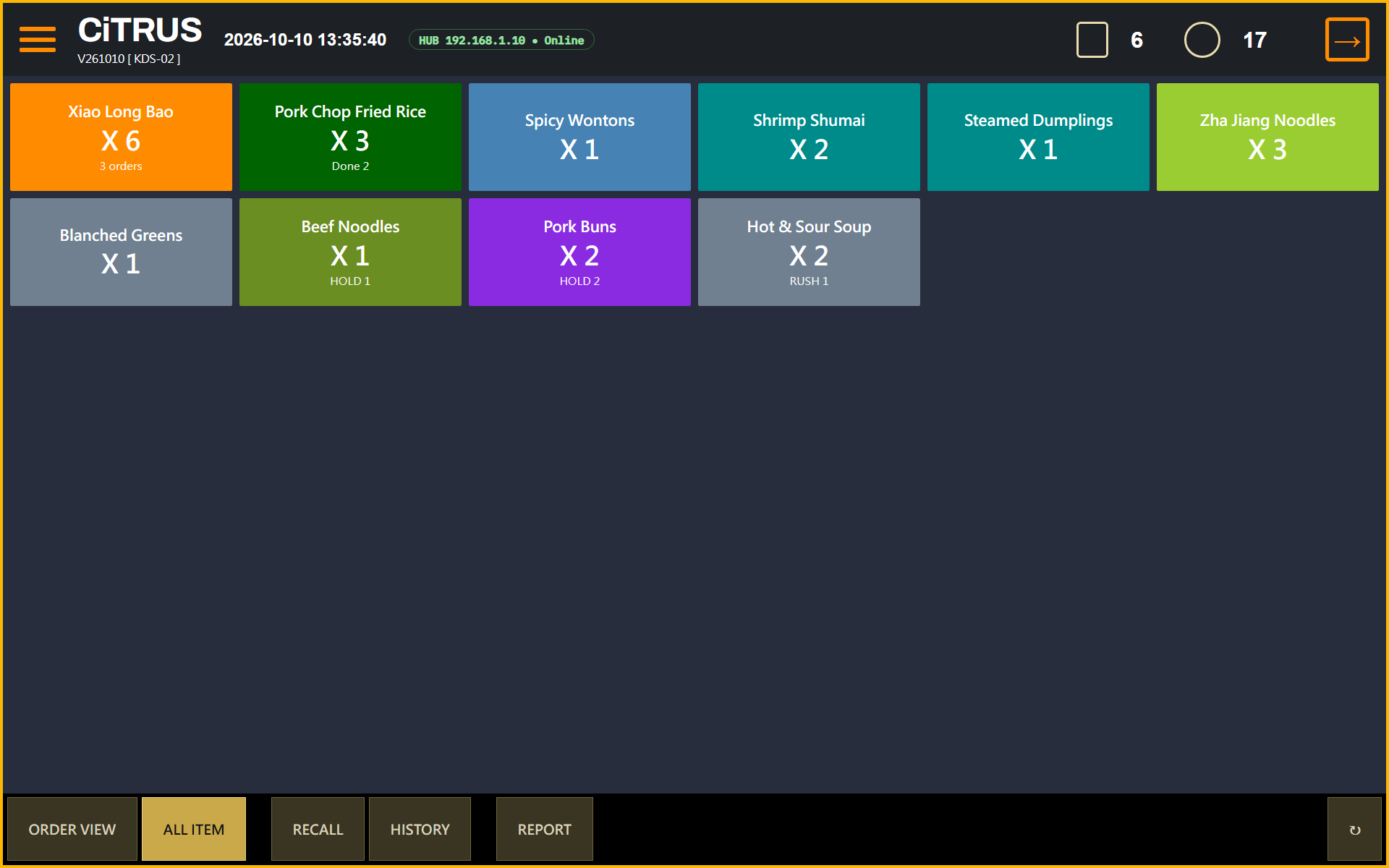Open the hamburger menu
Image resolution: width=1389 pixels, height=868 pixels.
click(38, 40)
